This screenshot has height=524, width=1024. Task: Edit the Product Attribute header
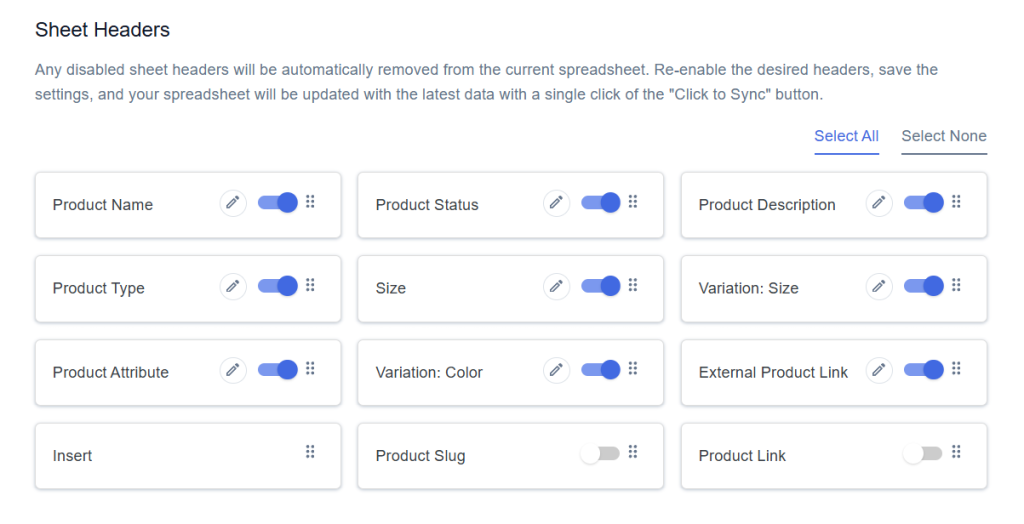pos(233,370)
